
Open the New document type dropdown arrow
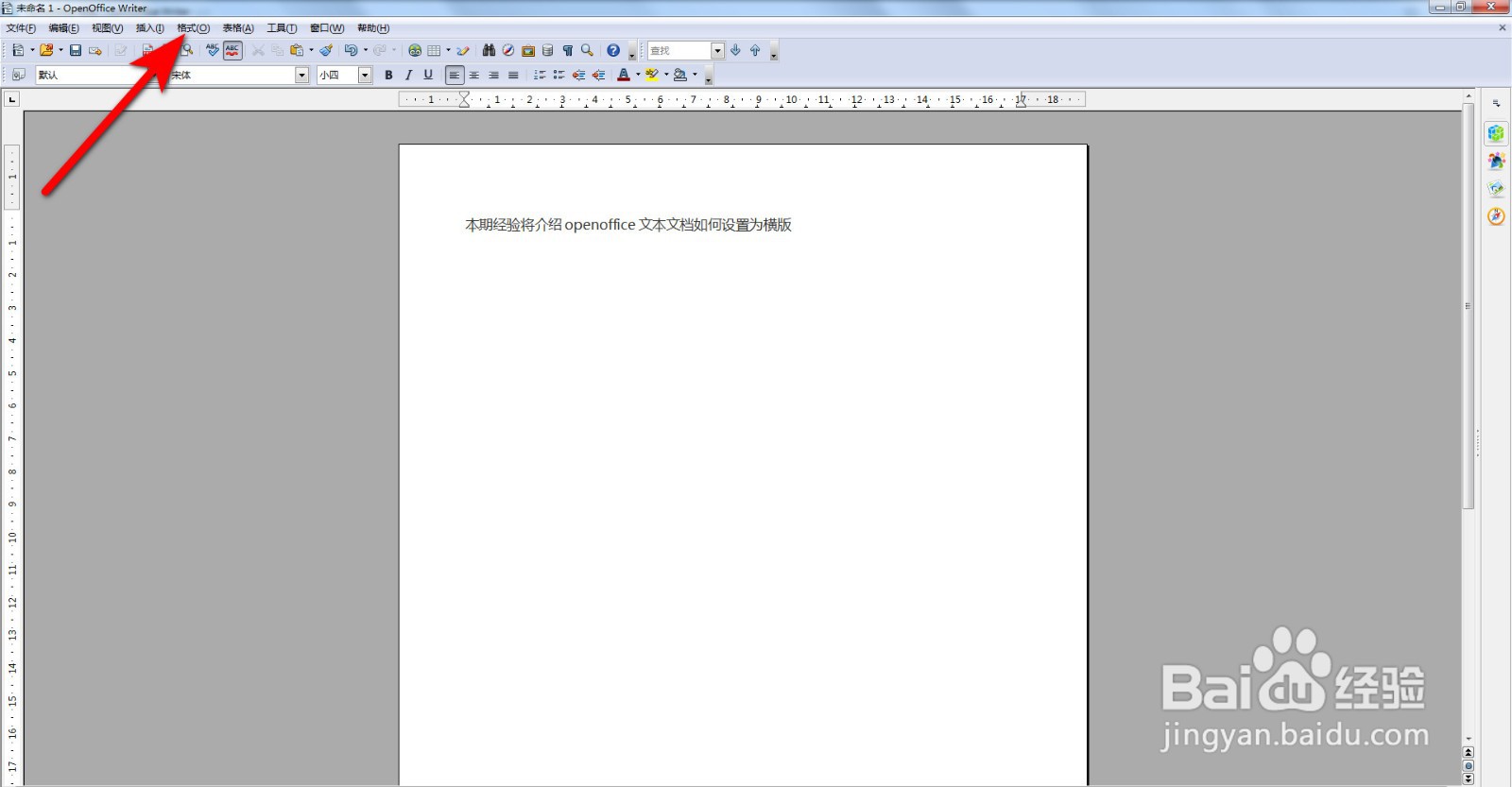pyautogui.click(x=32, y=50)
